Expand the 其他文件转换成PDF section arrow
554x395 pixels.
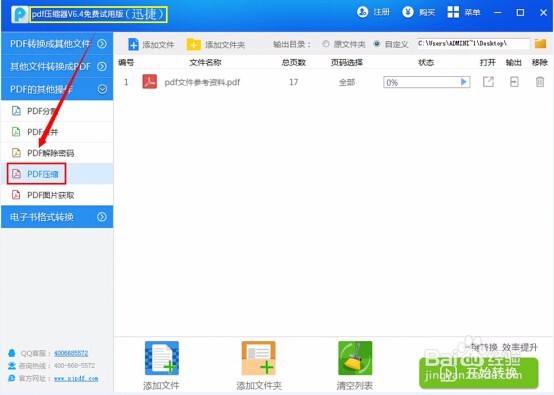(x=102, y=66)
